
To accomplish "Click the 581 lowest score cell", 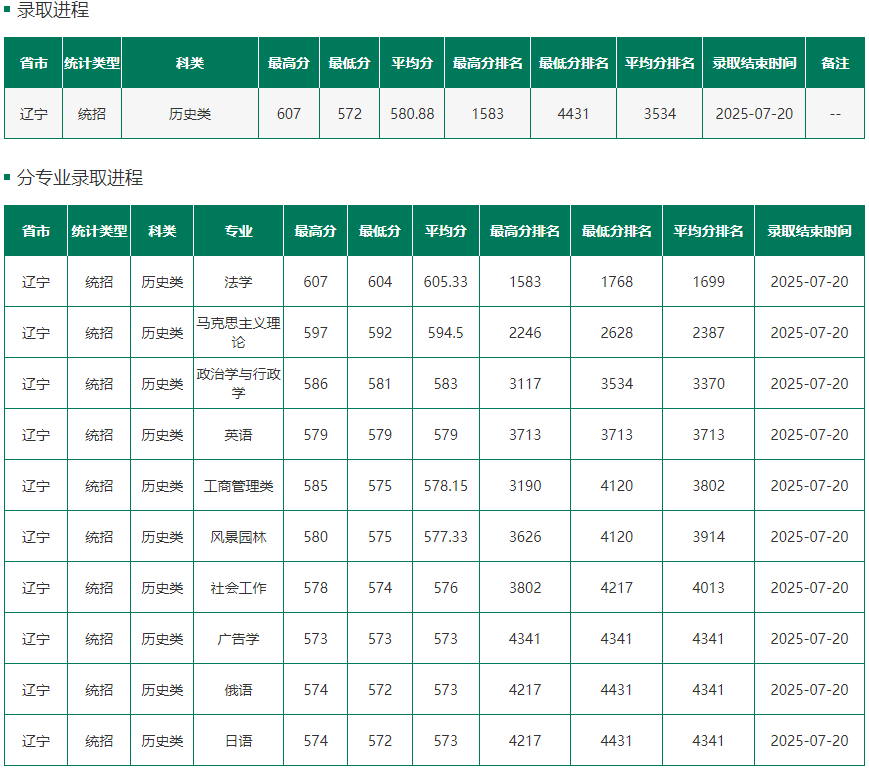I will (380, 384).
